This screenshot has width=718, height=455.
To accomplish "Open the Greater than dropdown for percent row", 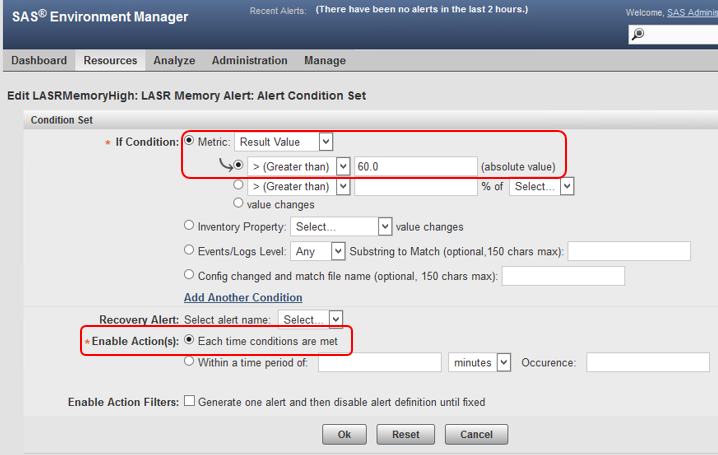I will pyautogui.click(x=299, y=186).
